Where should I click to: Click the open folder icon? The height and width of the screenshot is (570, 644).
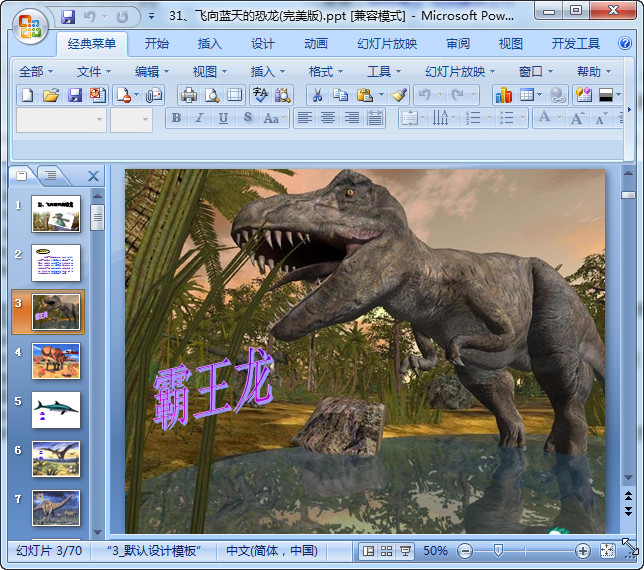pyautogui.click(x=51, y=95)
